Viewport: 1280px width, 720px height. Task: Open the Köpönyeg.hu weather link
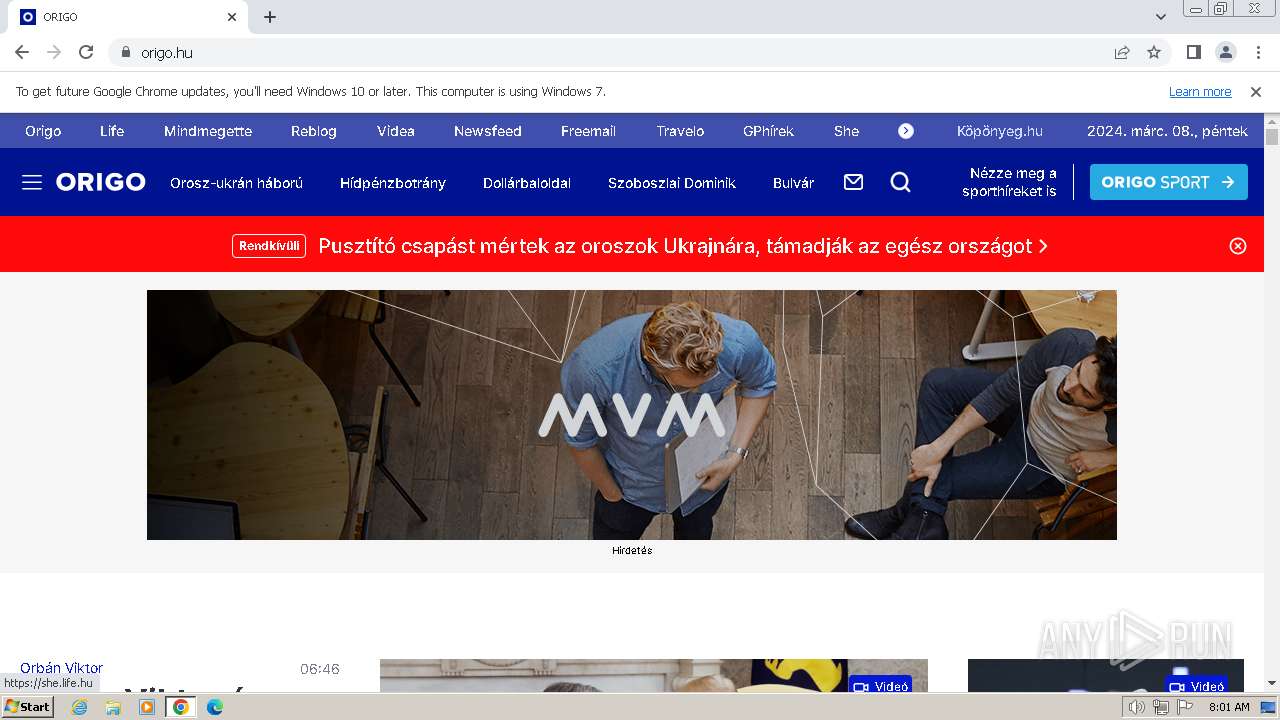pos(1000,131)
